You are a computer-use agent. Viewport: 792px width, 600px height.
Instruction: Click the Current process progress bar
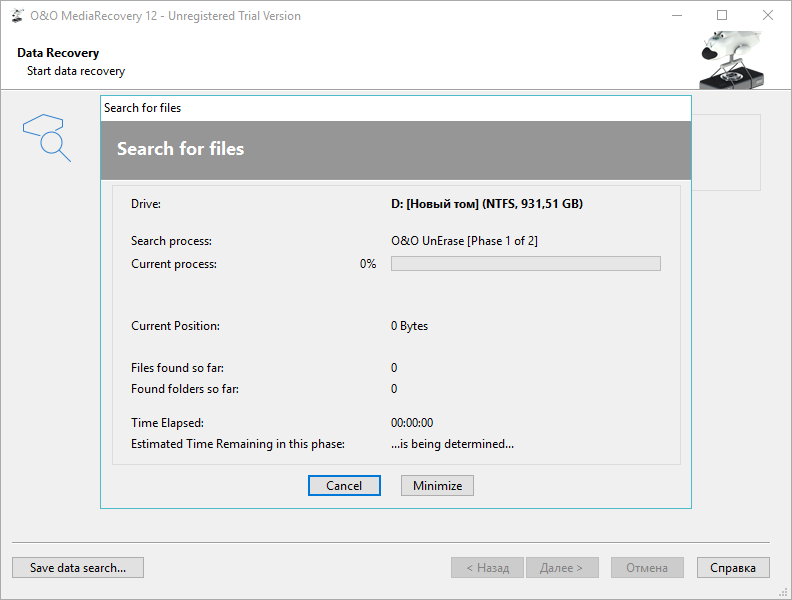[525, 264]
